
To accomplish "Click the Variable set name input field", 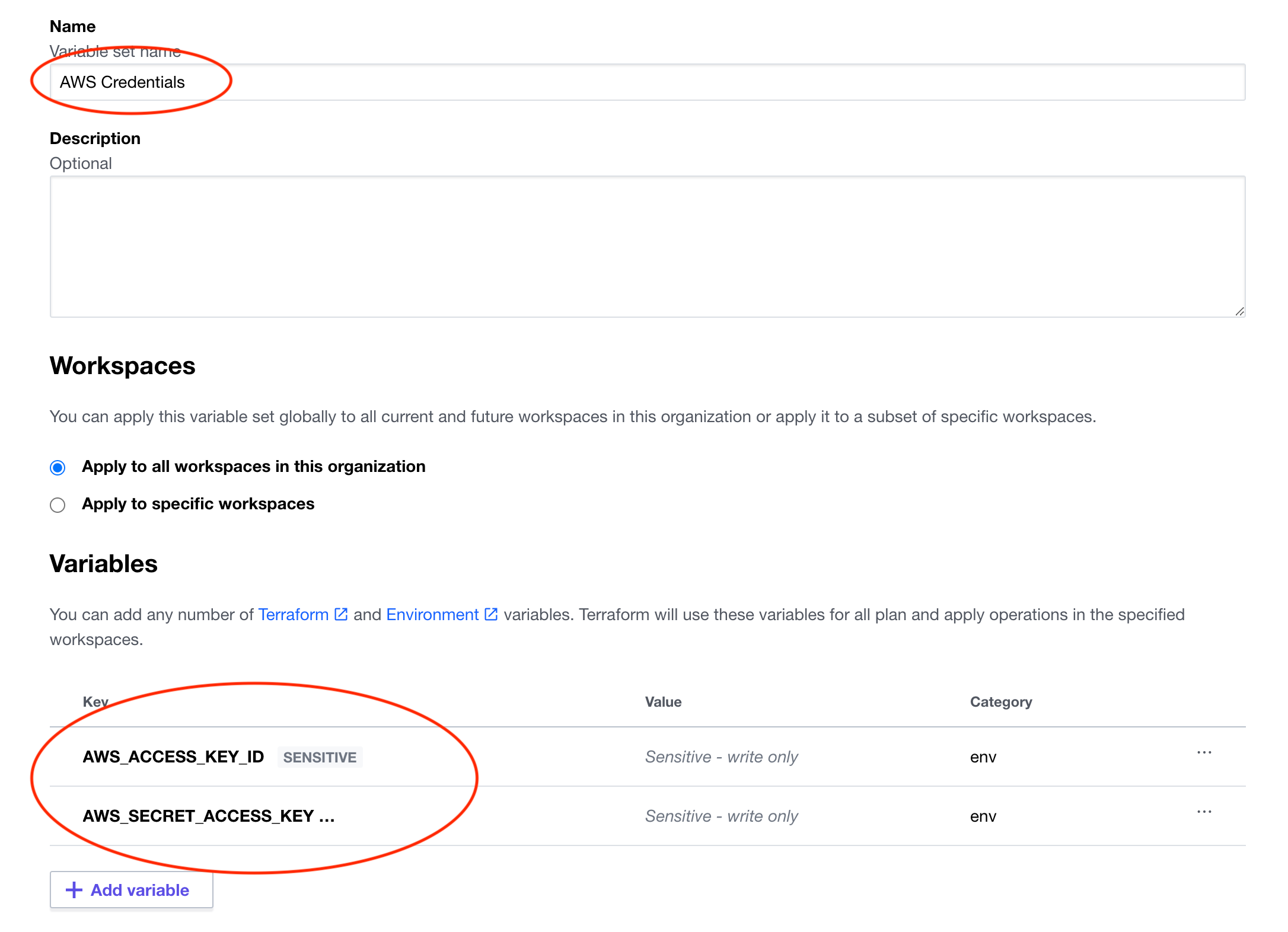I will 647,82.
